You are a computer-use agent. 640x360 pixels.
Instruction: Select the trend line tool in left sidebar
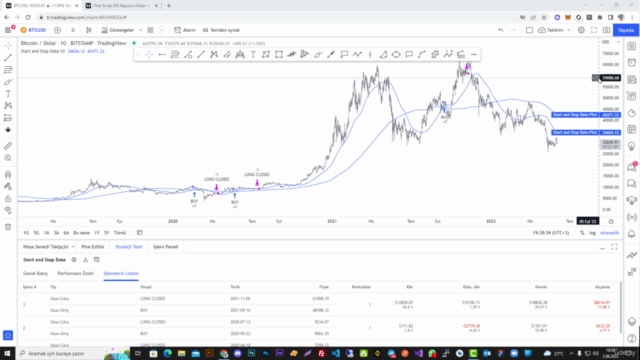point(8,58)
